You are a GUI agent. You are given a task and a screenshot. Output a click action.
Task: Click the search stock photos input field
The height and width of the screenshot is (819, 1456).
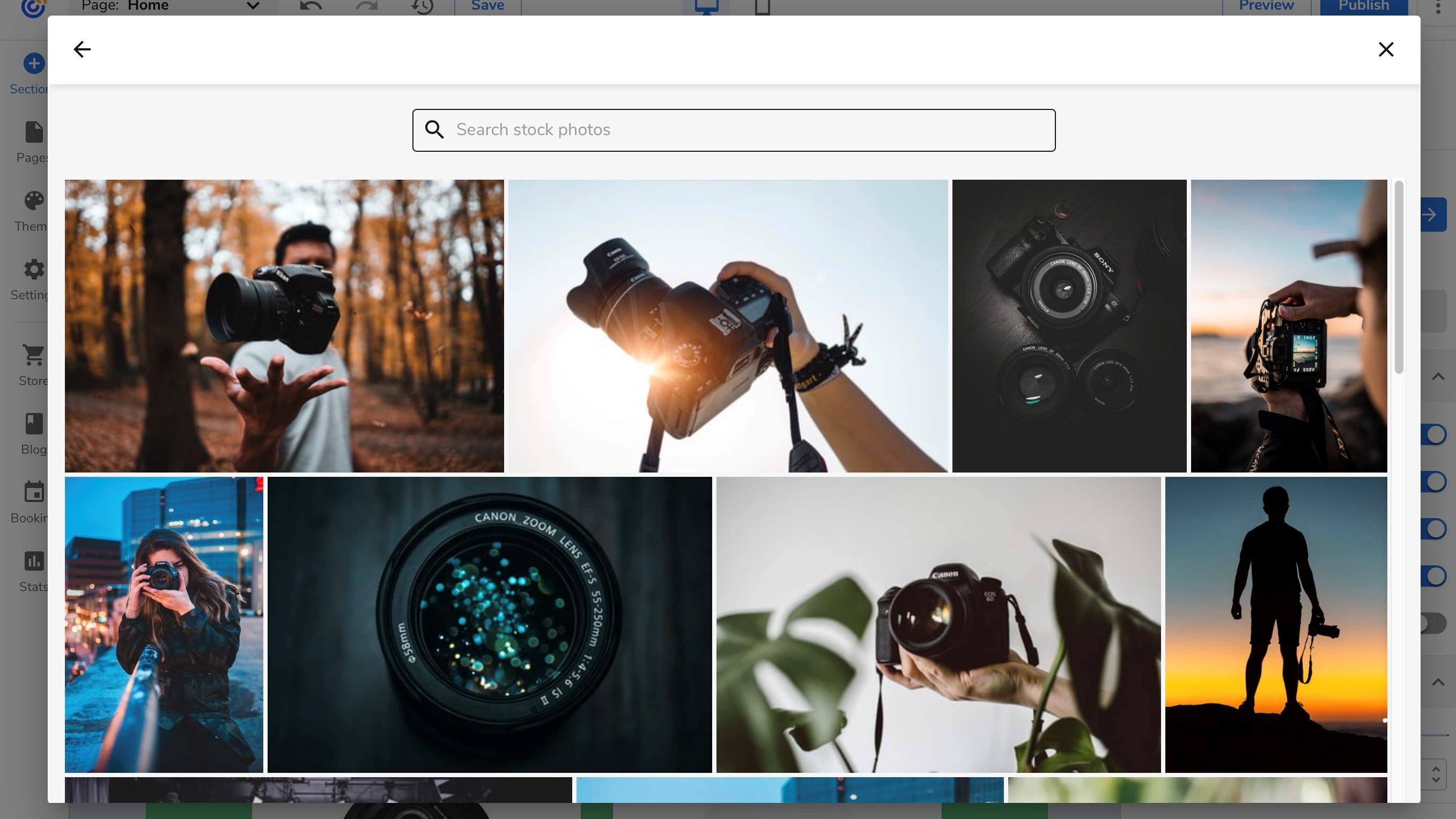coord(734,130)
